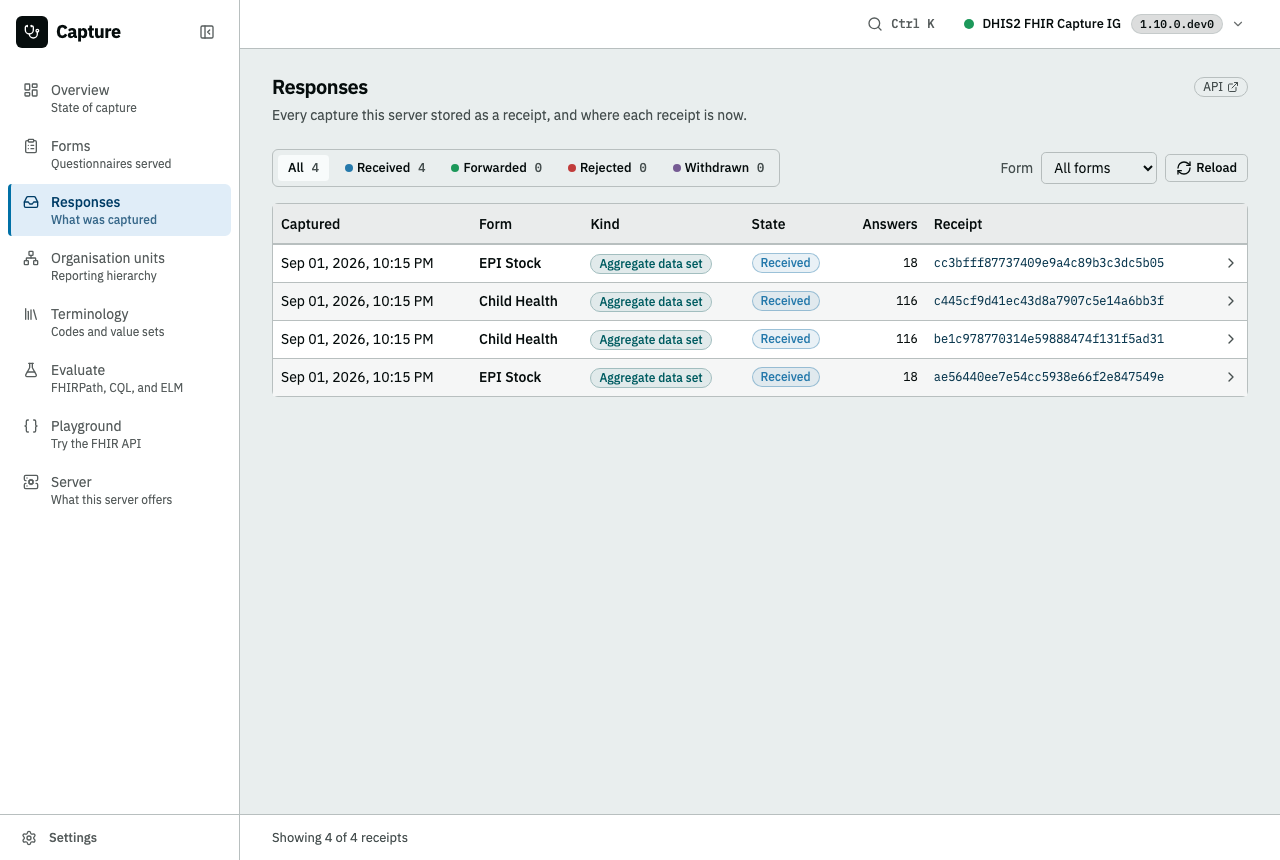Click the Receipt column header
The height and width of the screenshot is (860, 1280).
tap(958, 224)
